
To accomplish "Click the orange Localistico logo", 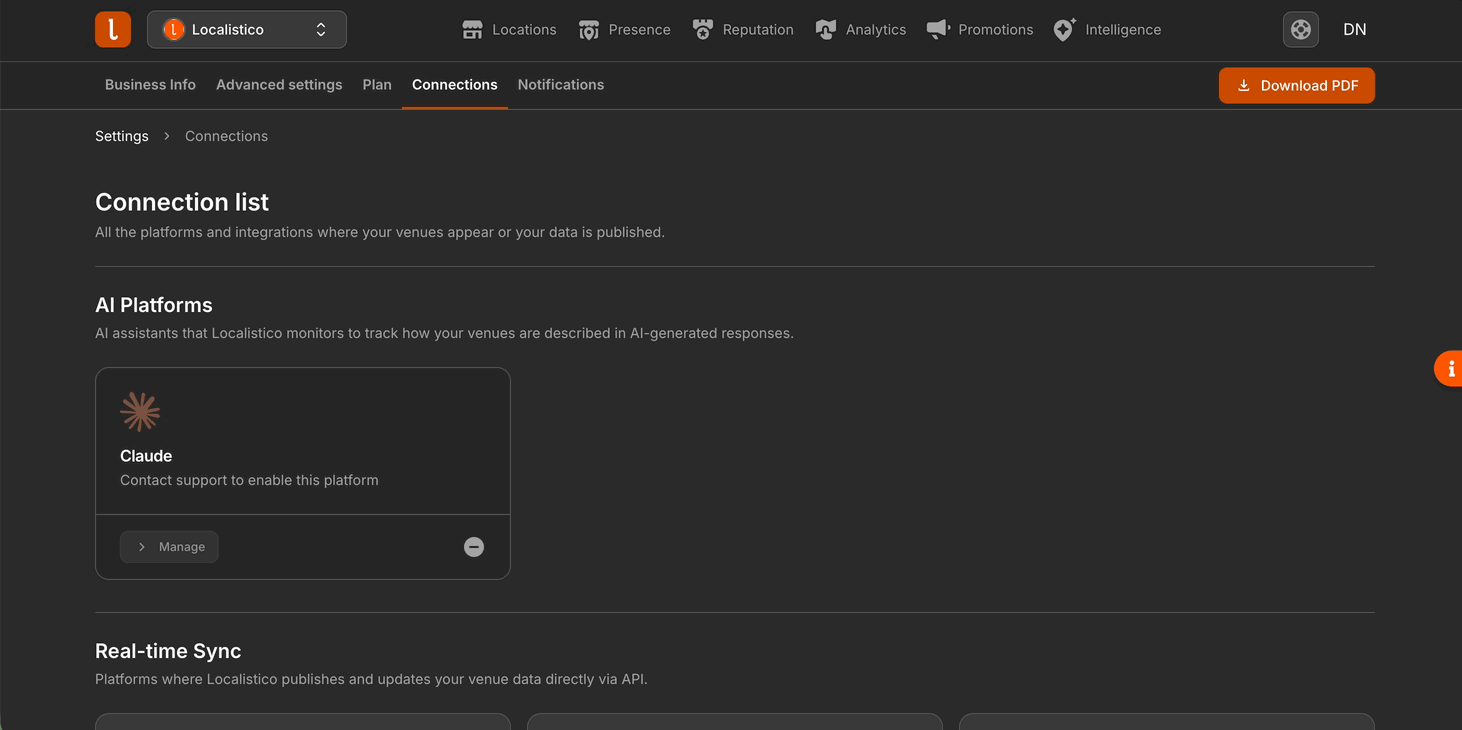I will 113,30.
